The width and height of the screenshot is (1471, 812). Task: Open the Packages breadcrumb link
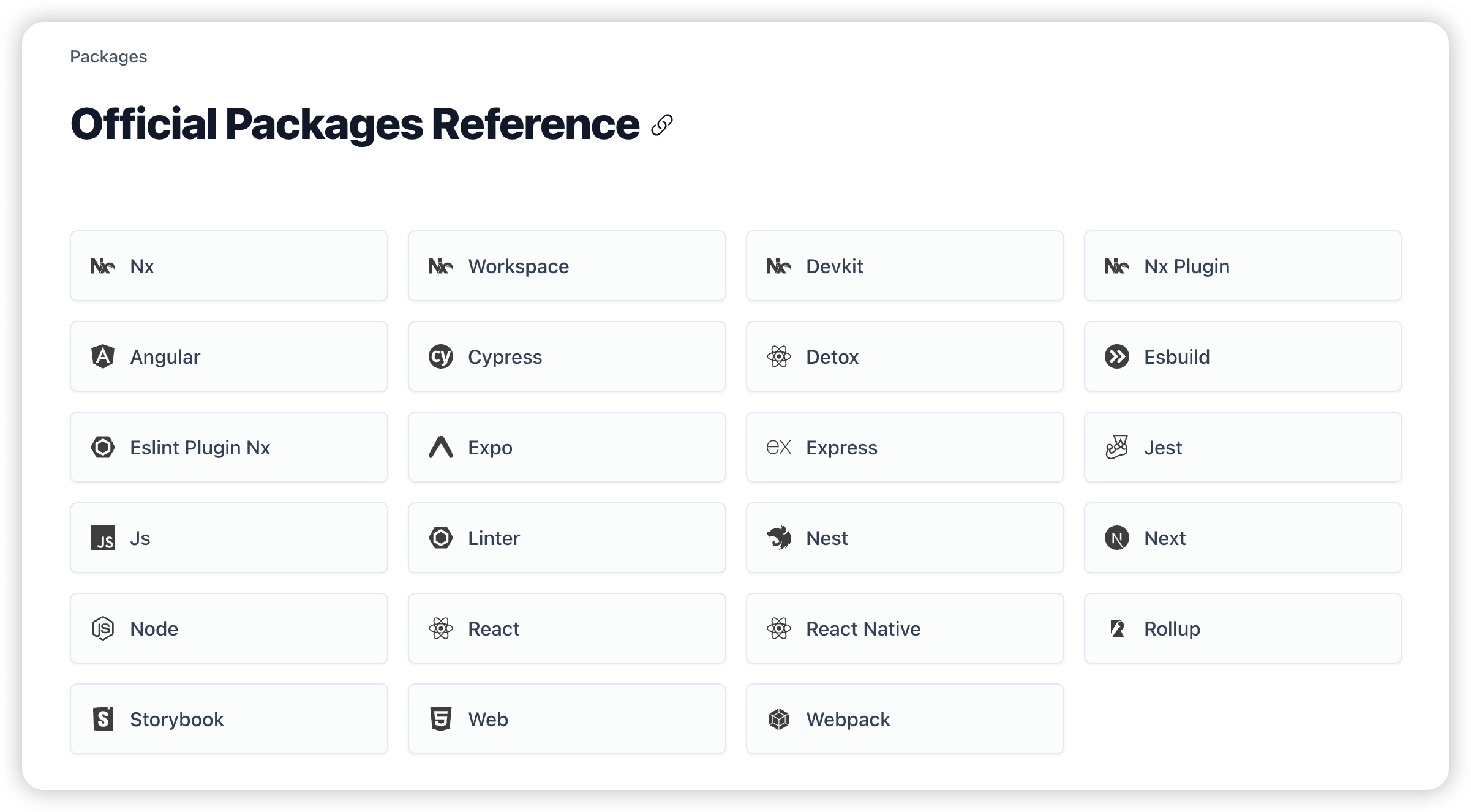(108, 56)
